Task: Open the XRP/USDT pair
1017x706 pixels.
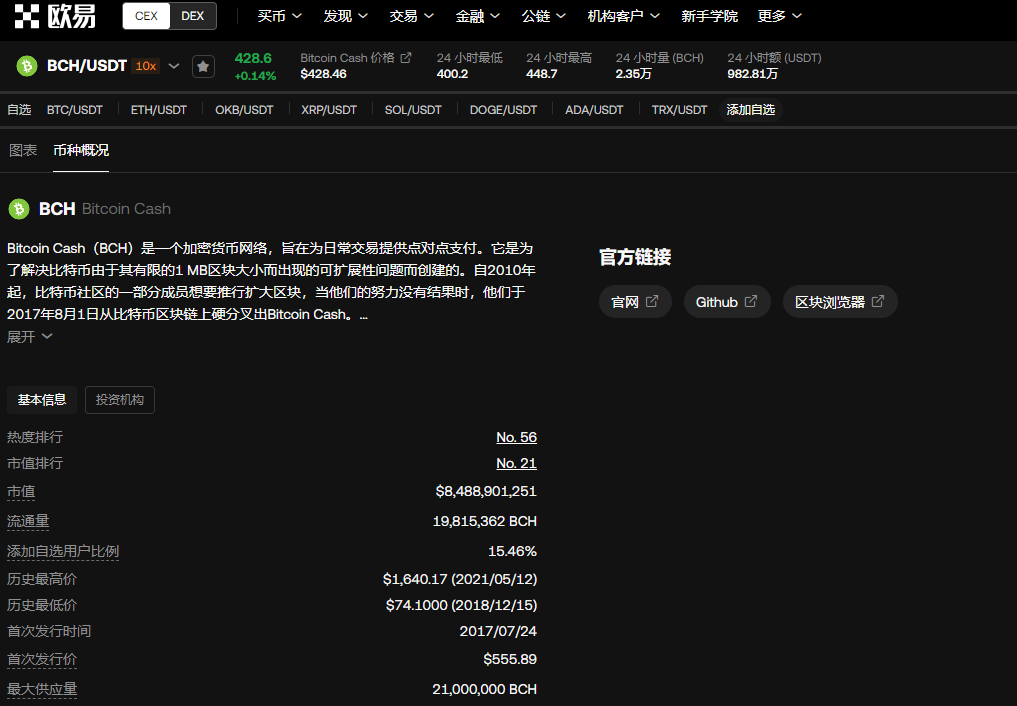Action: coord(329,110)
